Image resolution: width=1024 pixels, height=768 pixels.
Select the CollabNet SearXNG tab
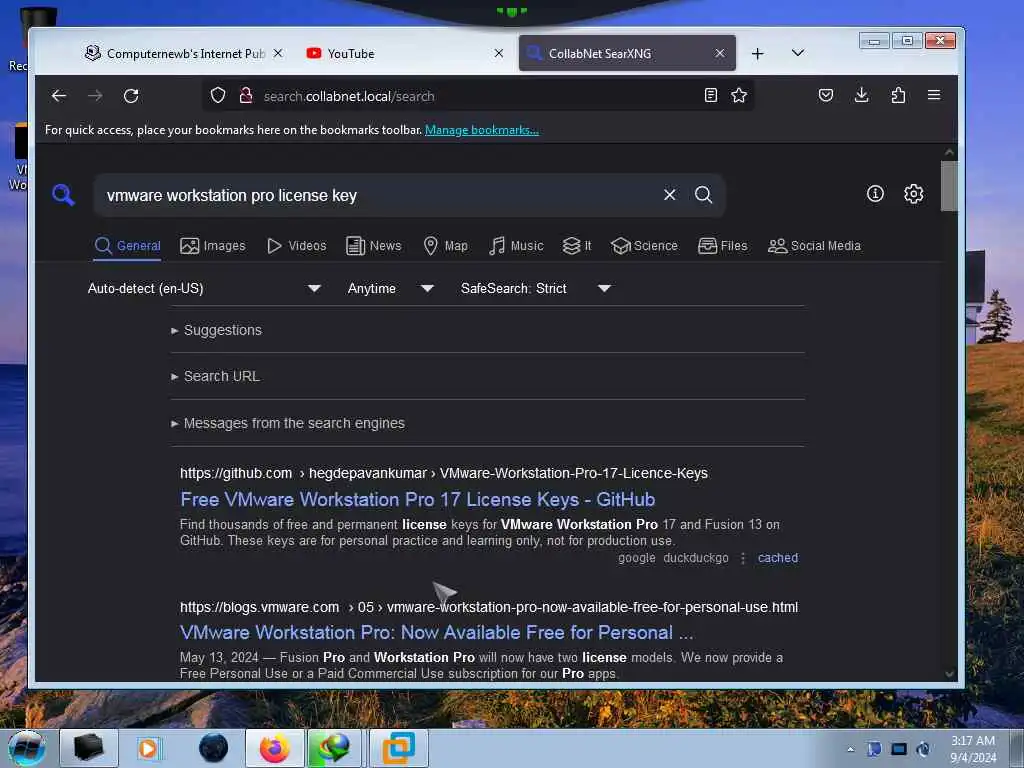pos(627,54)
